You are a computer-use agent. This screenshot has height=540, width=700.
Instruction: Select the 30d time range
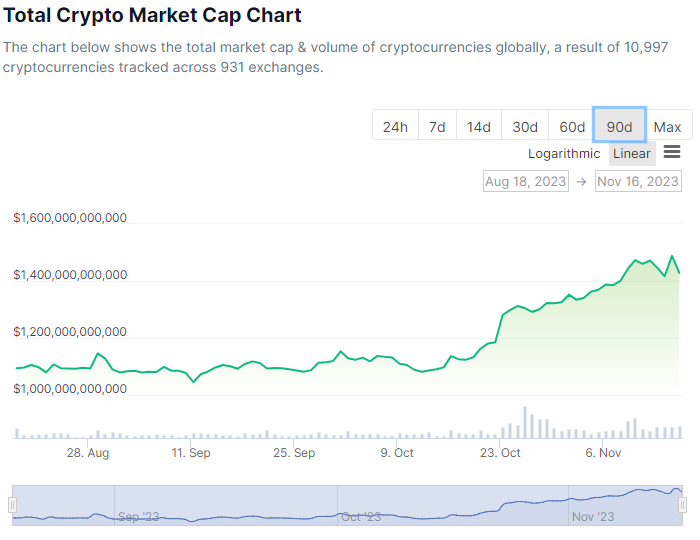pyautogui.click(x=525, y=126)
